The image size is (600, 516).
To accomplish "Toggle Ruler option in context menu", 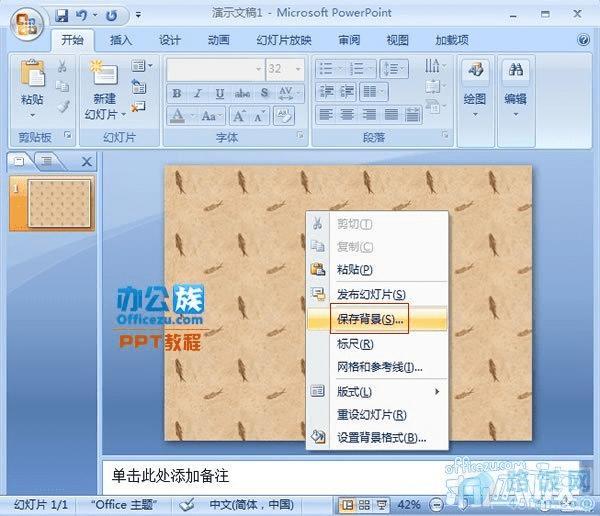I will 355,344.
